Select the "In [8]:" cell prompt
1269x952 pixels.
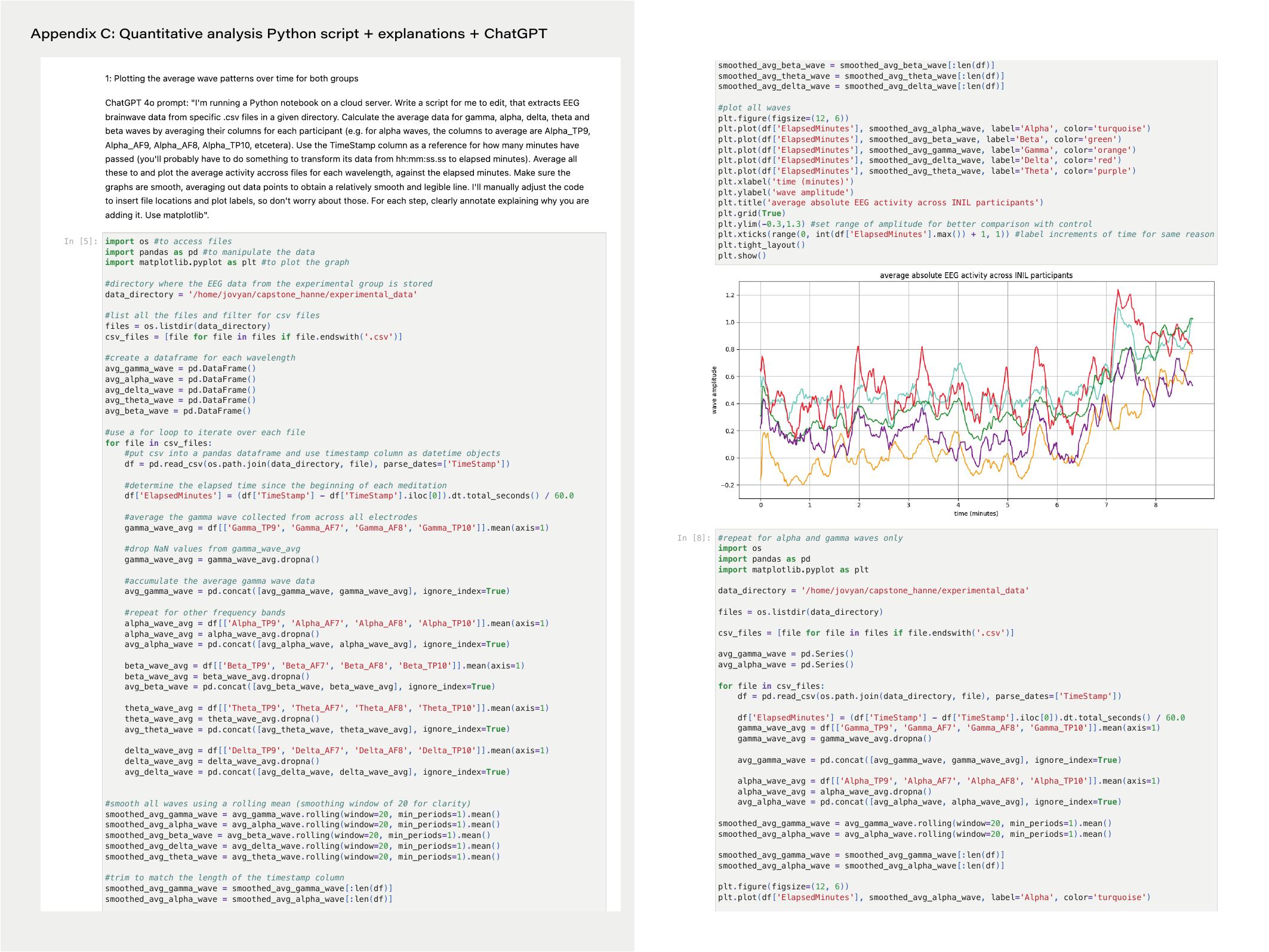pyautogui.click(x=694, y=538)
